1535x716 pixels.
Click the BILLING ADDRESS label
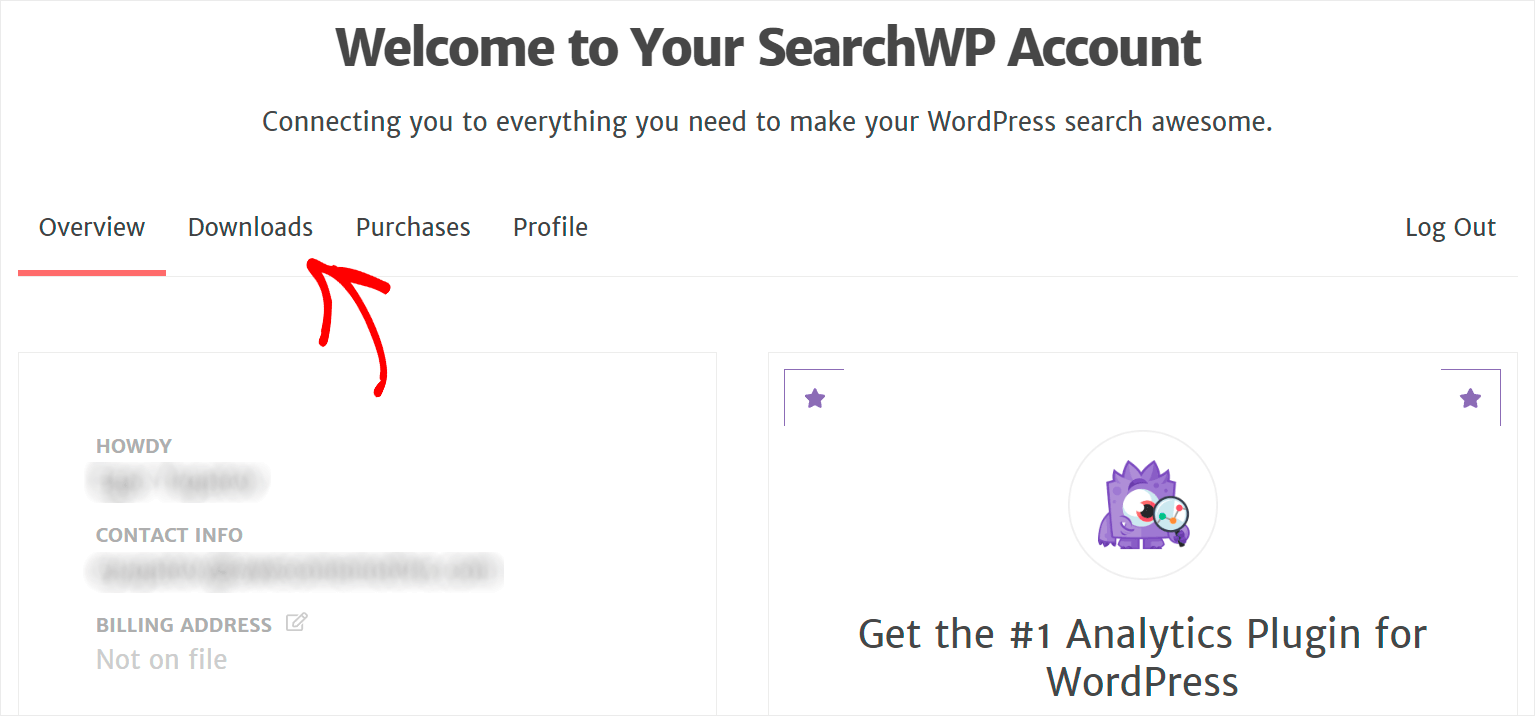(184, 625)
